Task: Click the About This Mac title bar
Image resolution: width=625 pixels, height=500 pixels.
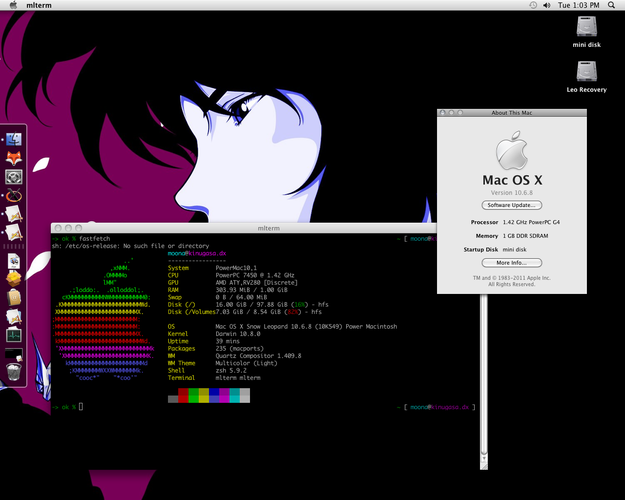Action: (x=512, y=113)
